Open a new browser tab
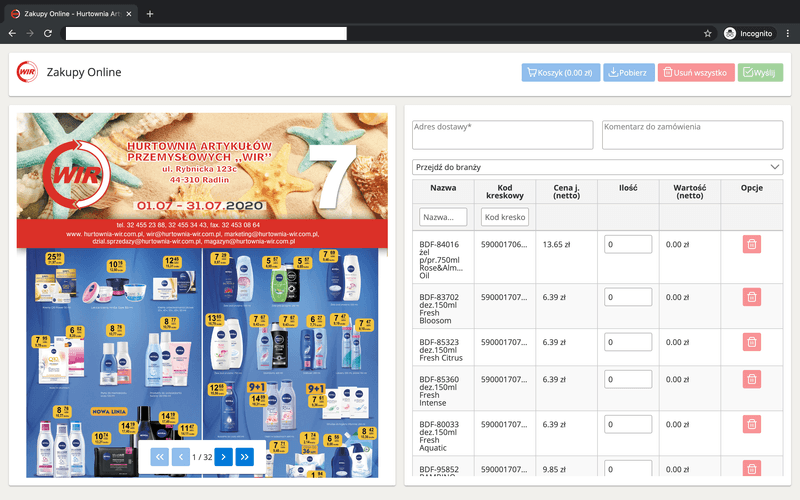Viewport: 800px width, 500px height. (x=149, y=14)
